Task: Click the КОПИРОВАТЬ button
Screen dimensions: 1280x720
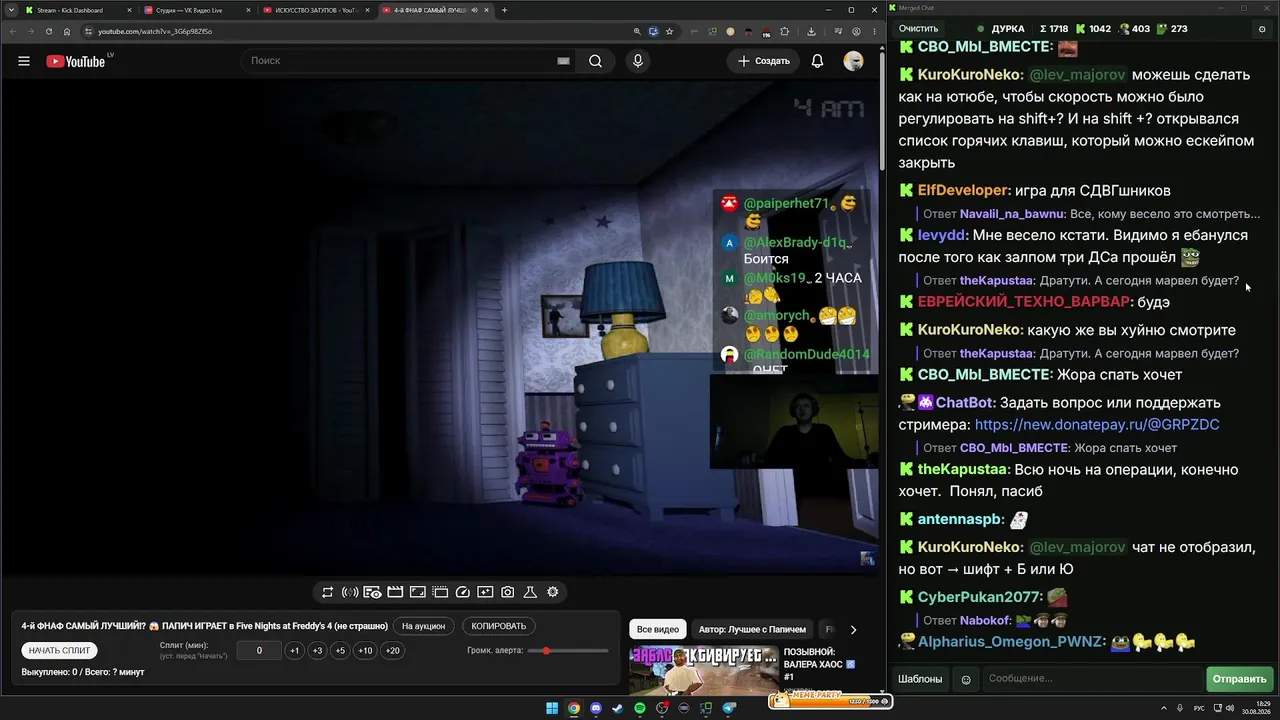Action: [498, 626]
